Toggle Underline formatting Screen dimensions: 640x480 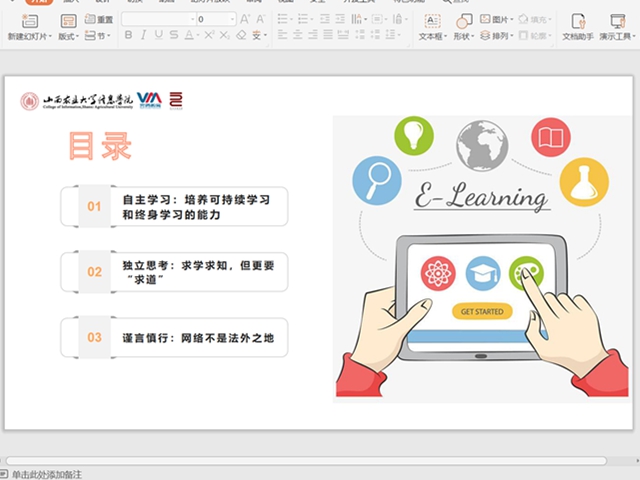click(158, 35)
